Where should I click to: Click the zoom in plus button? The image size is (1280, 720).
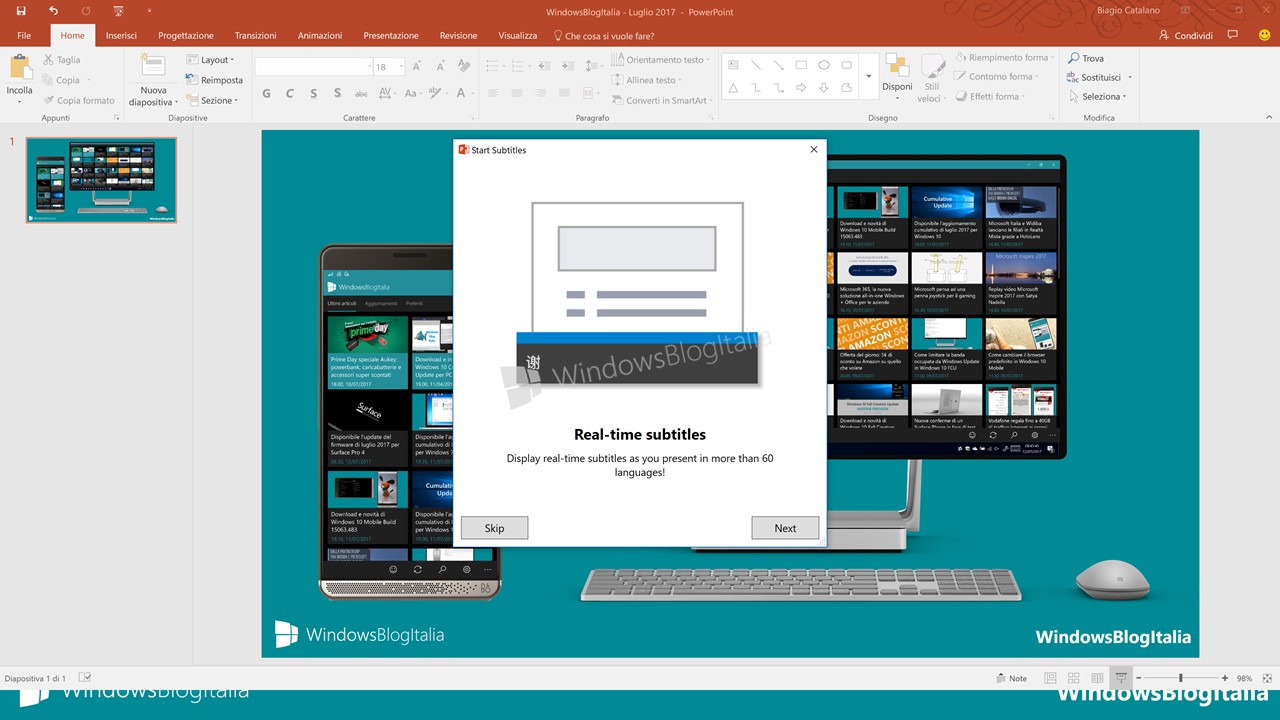click(x=1225, y=678)
